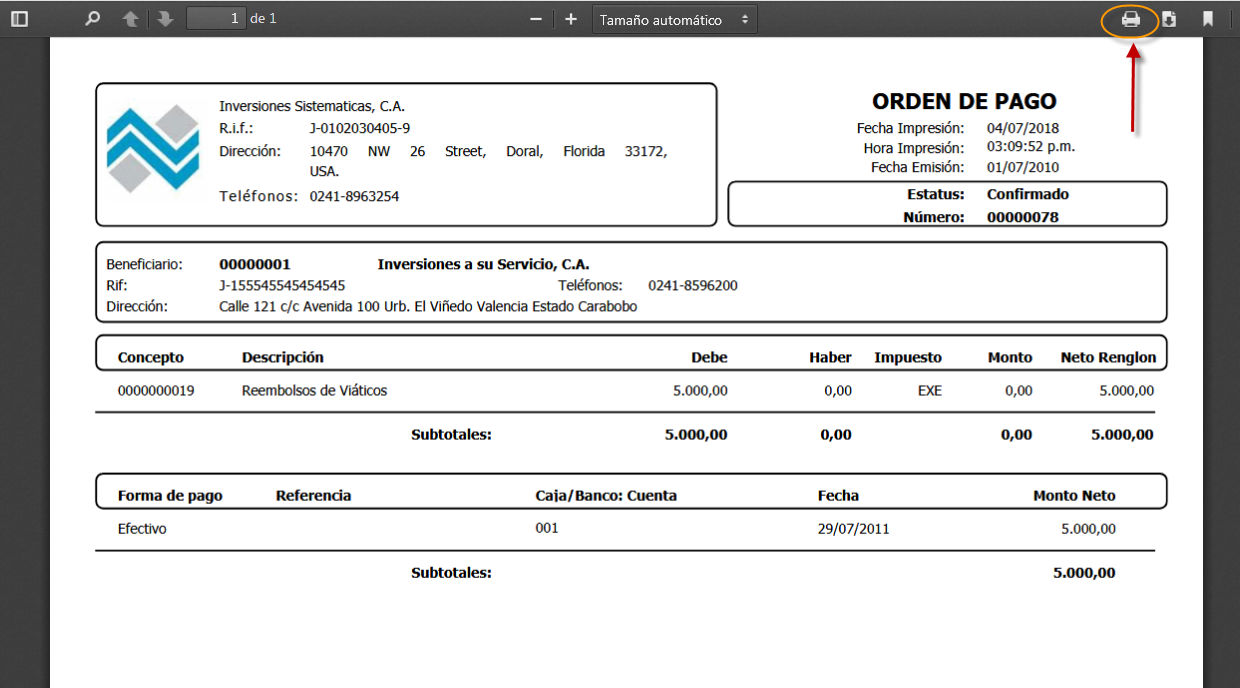Click the 'ORDEN DE PAGO' title
Screen dimensions: 1240x688
[x=964, y=101]
